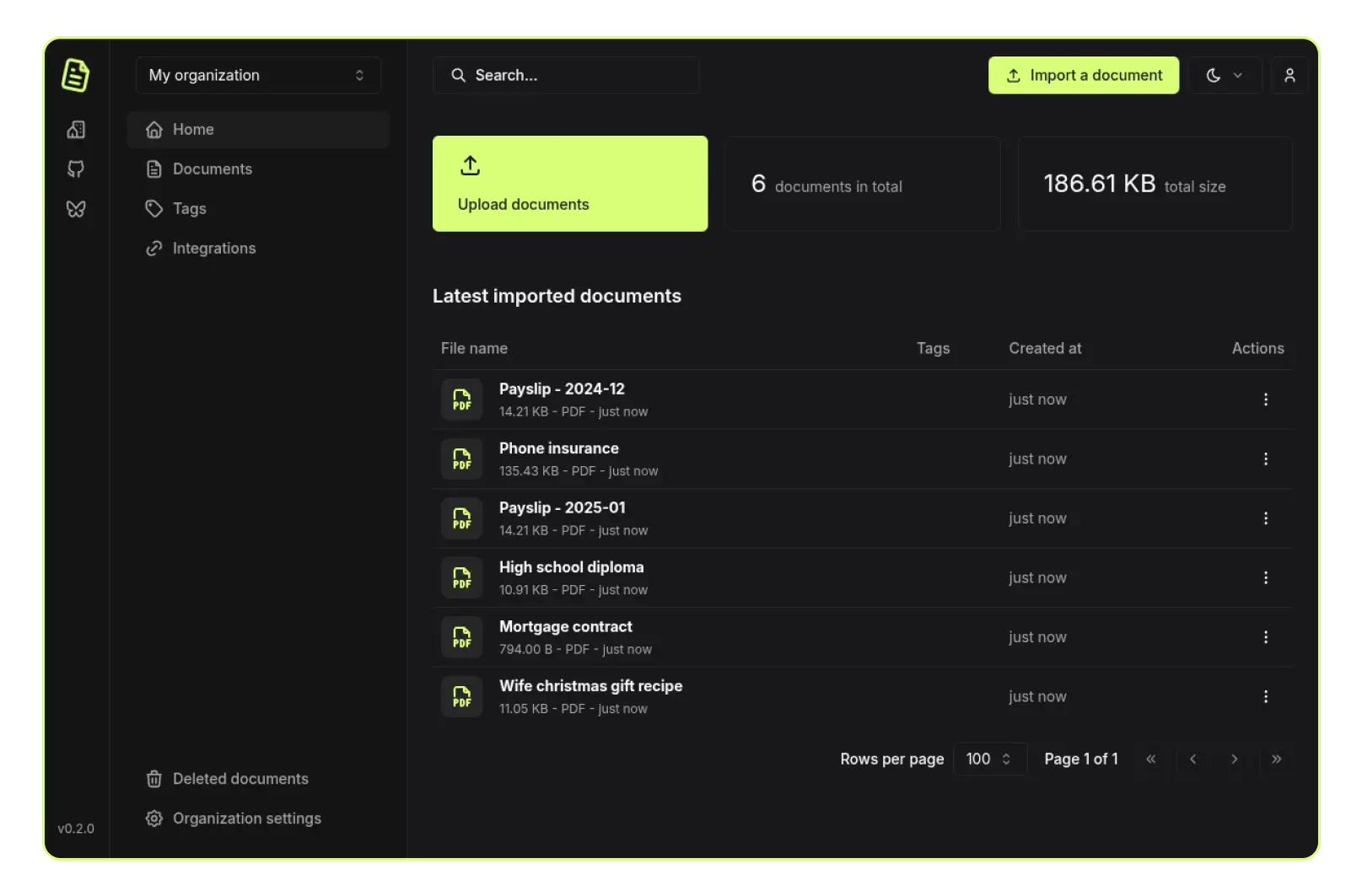Open Deleted documents
Viewport: 1362px width, 896px height.
(x=258, y=779)
